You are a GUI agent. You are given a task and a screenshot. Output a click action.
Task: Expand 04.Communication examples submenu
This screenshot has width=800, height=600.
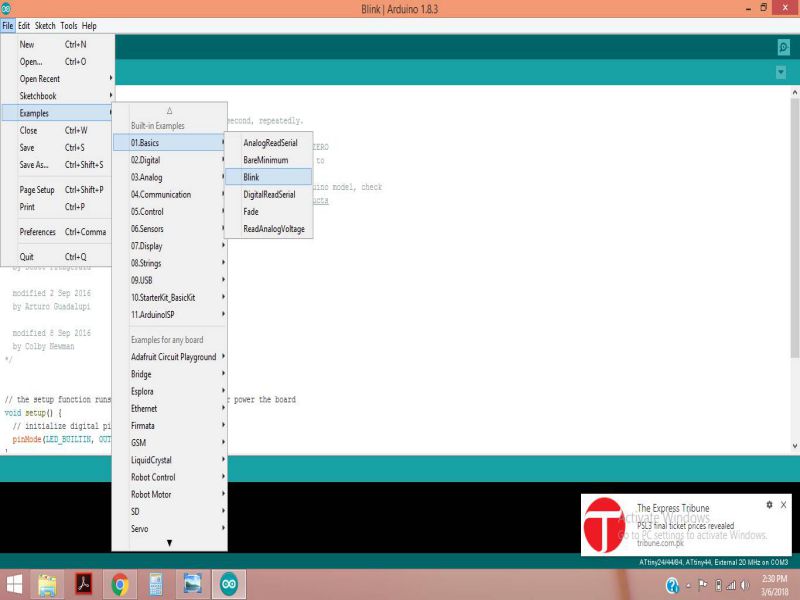tap(169, 194)
